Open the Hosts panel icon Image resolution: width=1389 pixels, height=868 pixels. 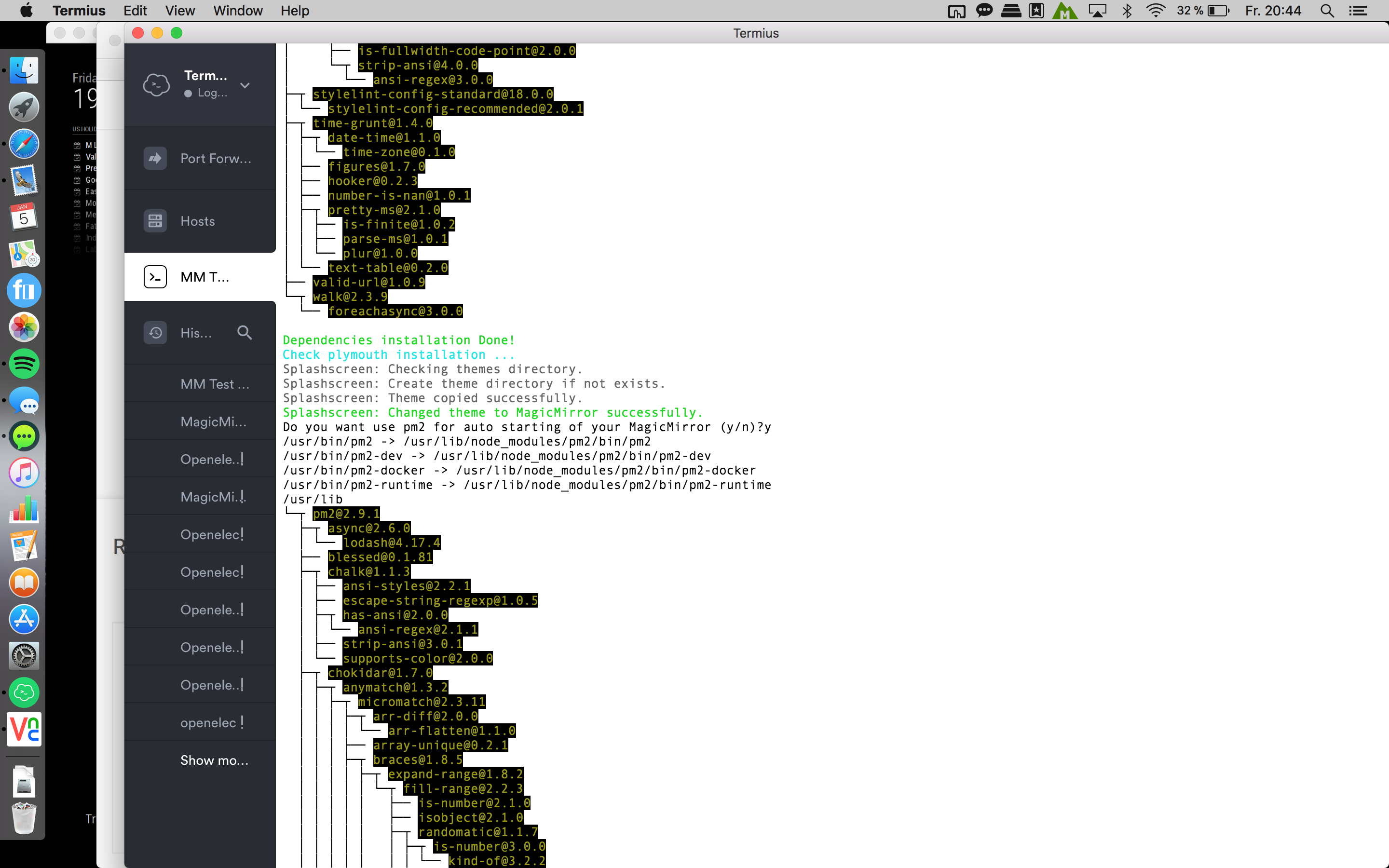[x=155, y=221]
